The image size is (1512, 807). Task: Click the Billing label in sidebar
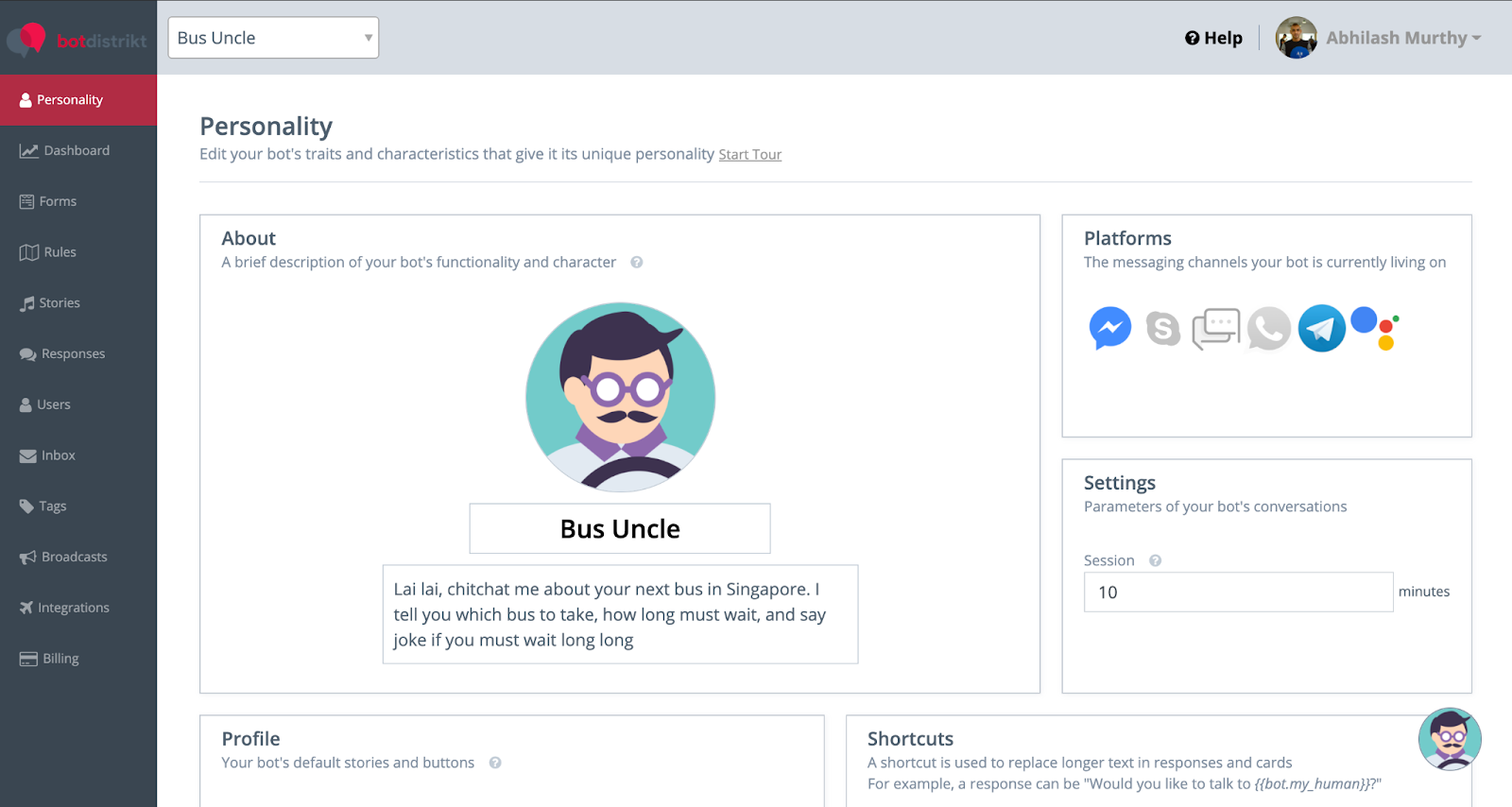coord(60,659)
